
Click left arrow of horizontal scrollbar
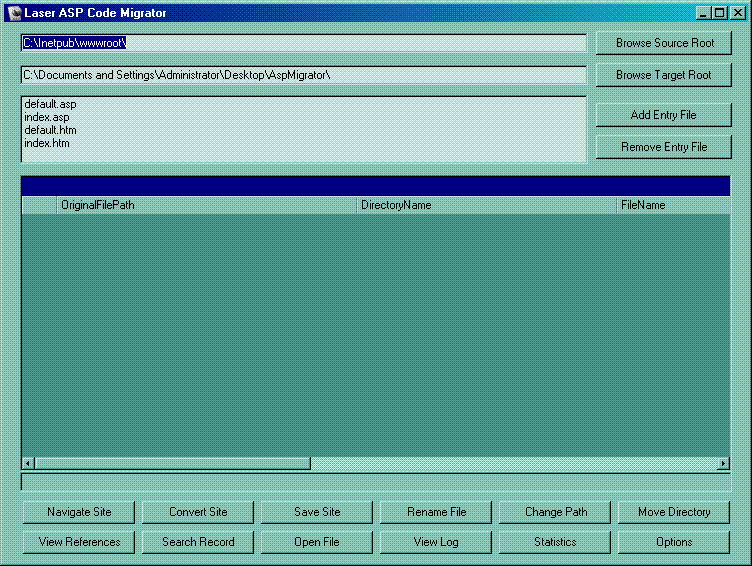tap(29, 463)
